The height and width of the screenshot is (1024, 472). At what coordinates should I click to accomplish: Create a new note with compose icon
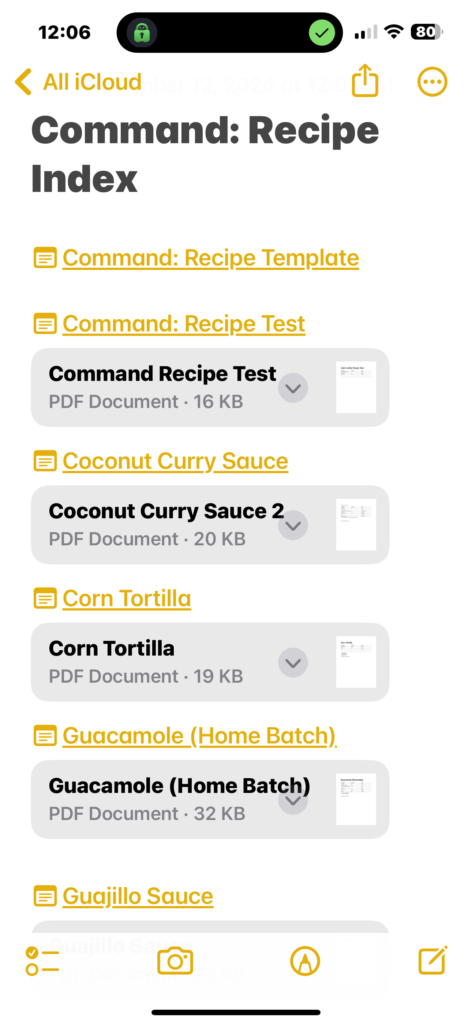coord(432,960)
